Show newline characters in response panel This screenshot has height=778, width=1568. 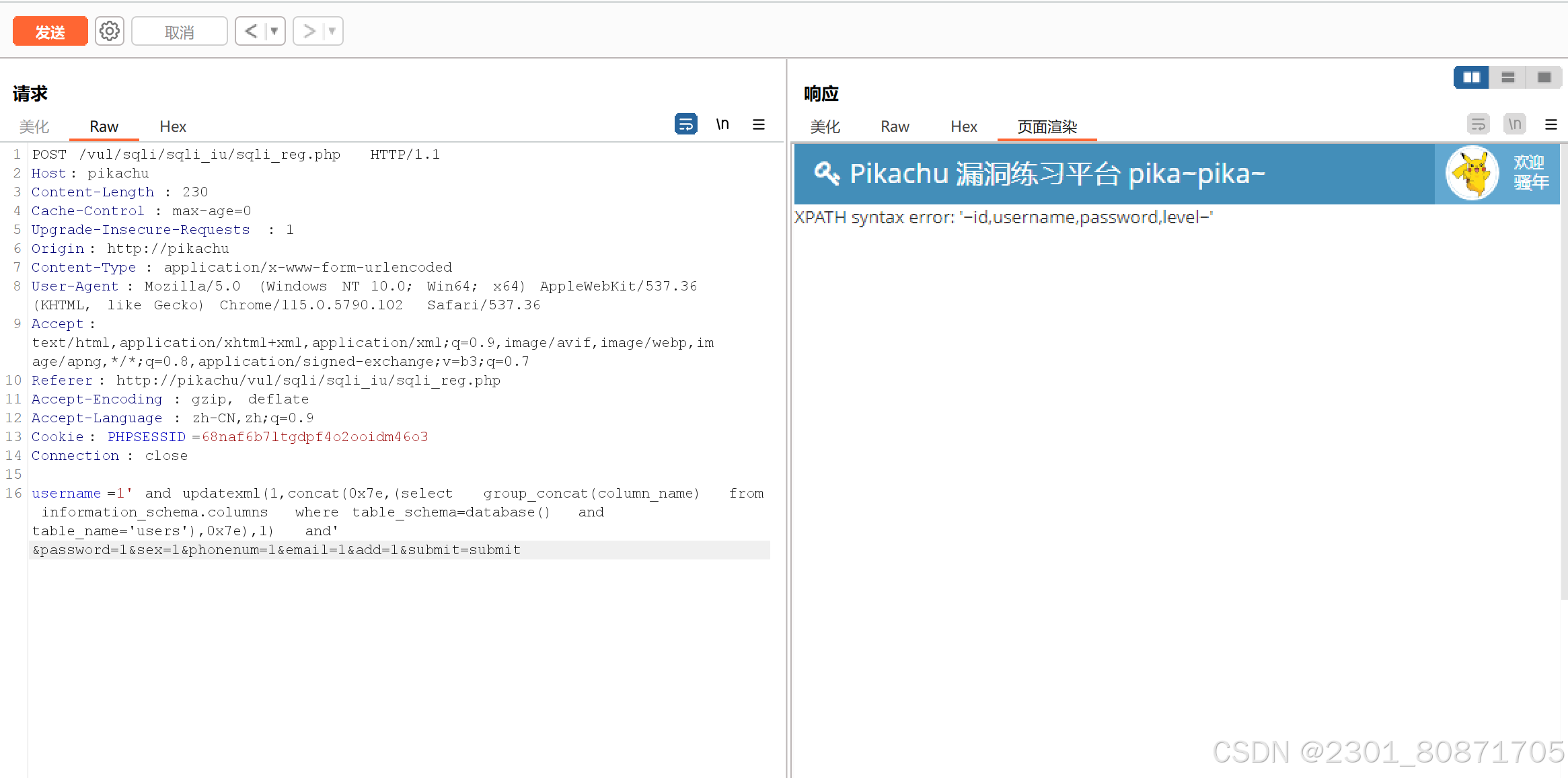pyautogui.click(x=1514, y=124)
